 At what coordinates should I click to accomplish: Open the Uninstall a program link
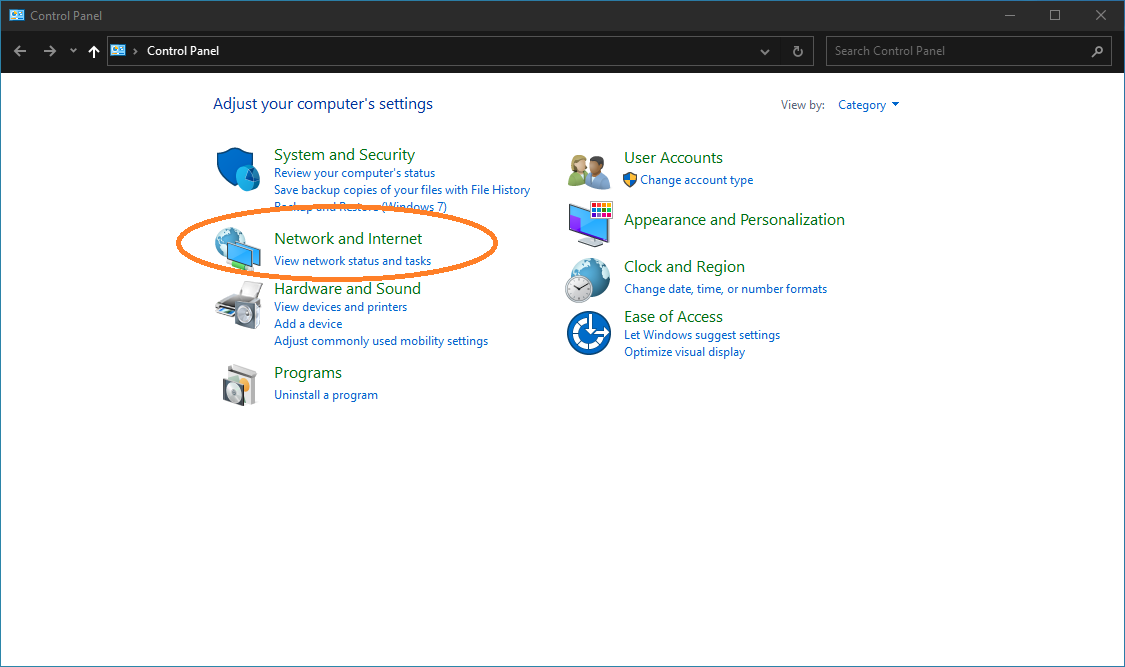tap(326, 395)
